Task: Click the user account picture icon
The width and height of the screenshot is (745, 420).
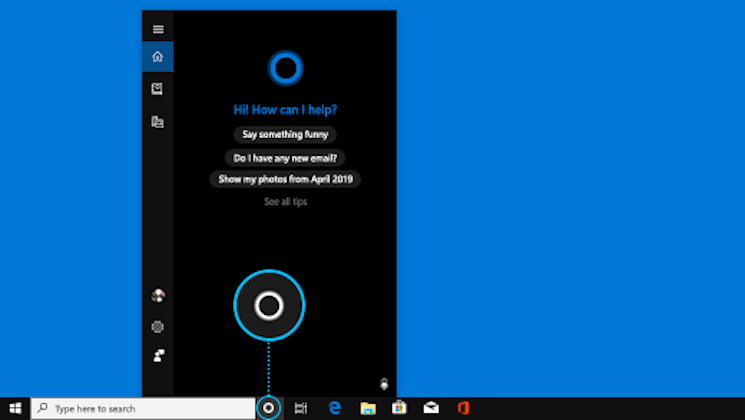Action: click(157, 296)
